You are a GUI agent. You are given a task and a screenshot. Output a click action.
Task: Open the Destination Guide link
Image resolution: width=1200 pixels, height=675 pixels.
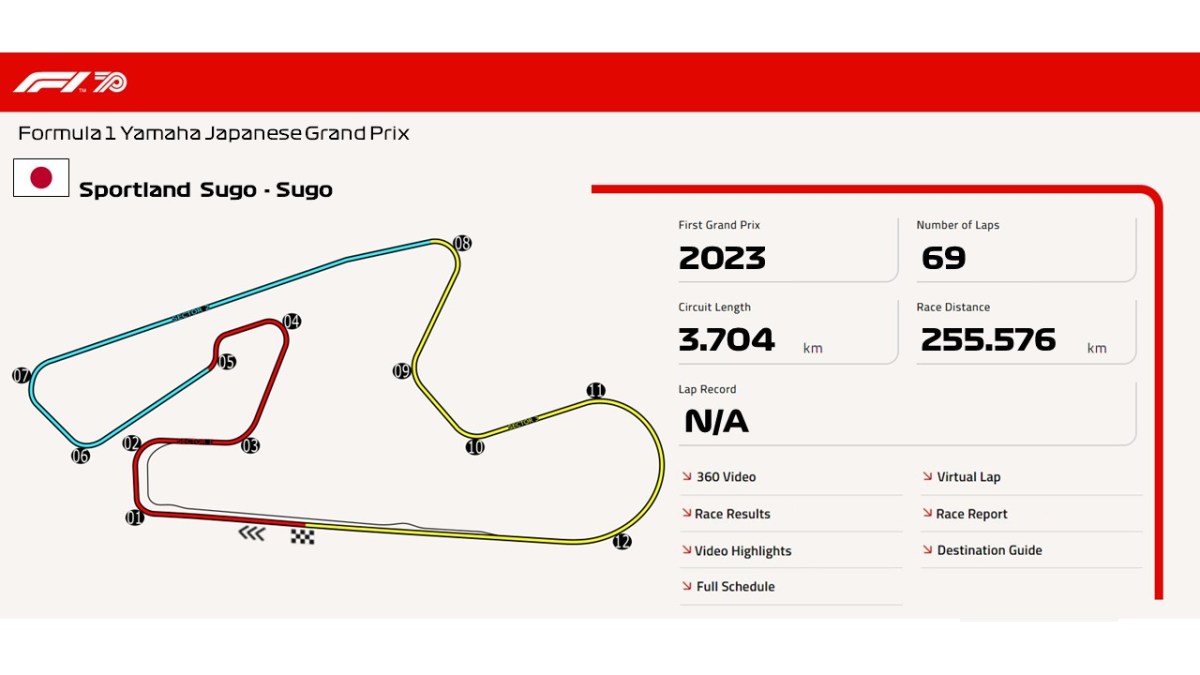pos(989,550)
